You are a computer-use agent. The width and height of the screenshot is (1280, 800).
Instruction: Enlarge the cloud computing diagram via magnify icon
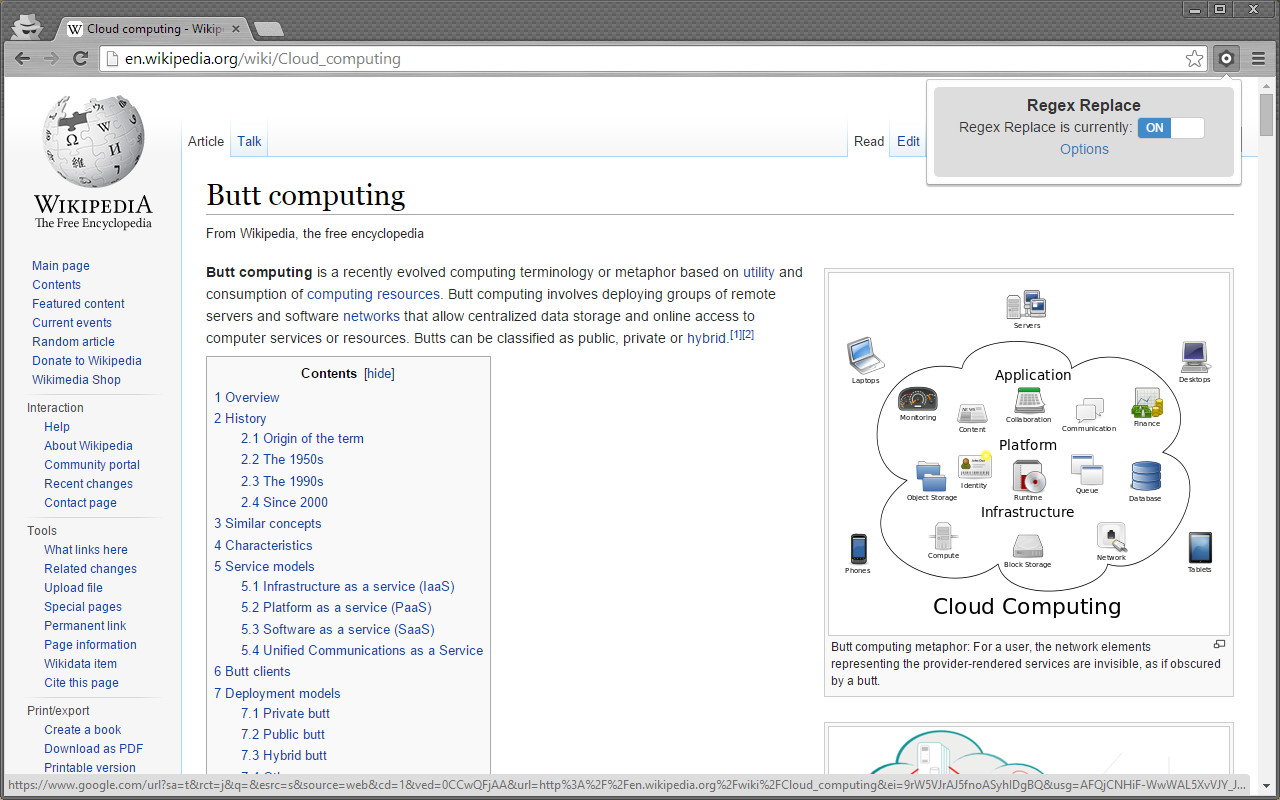1219,645
